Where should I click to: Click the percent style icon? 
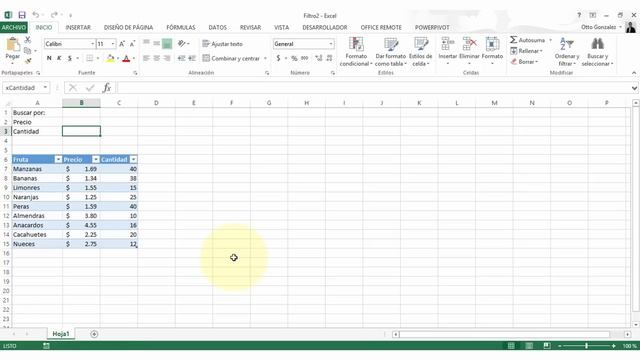click(x=294, y=58)
